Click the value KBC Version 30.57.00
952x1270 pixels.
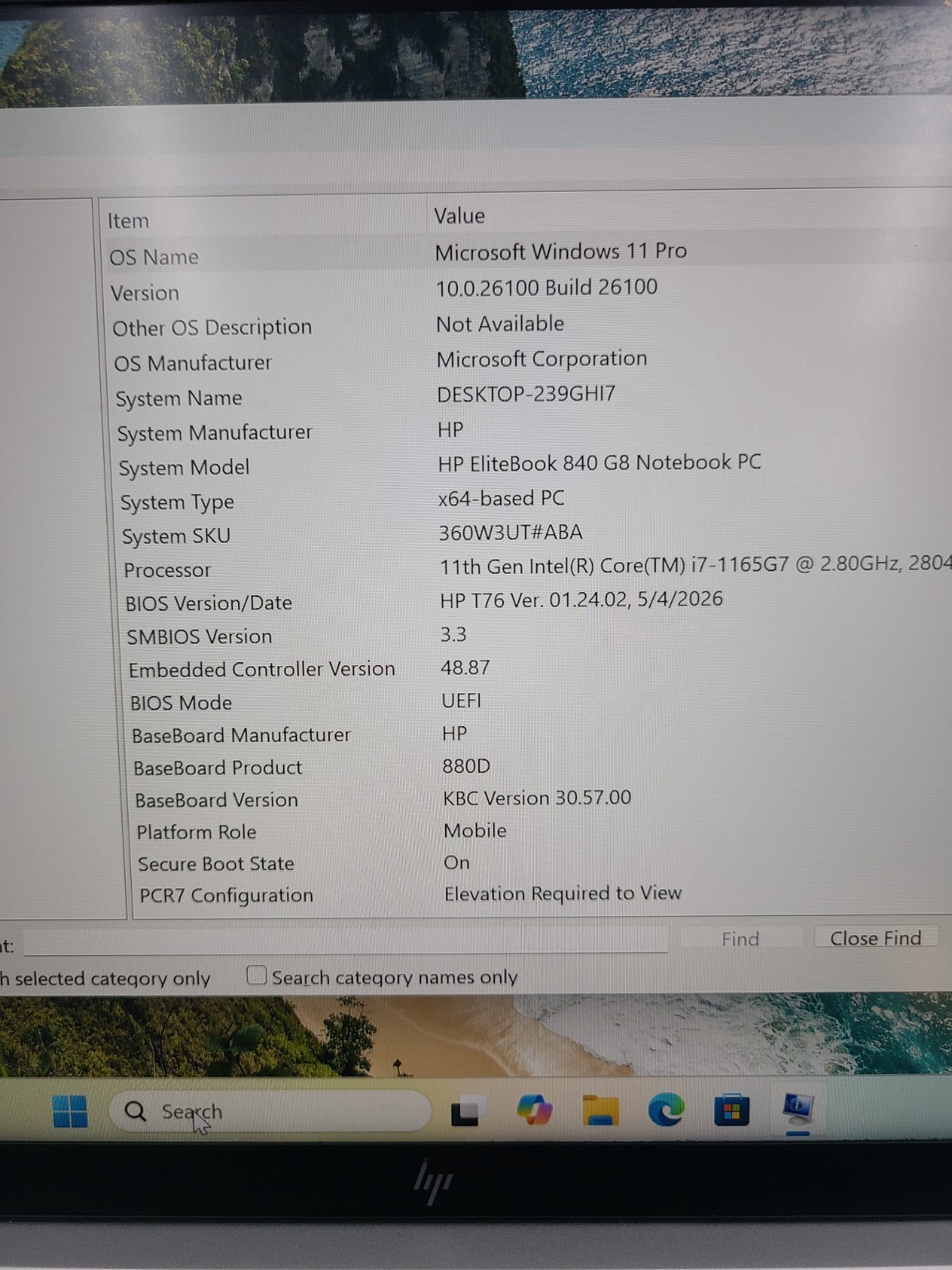point(537,798)
